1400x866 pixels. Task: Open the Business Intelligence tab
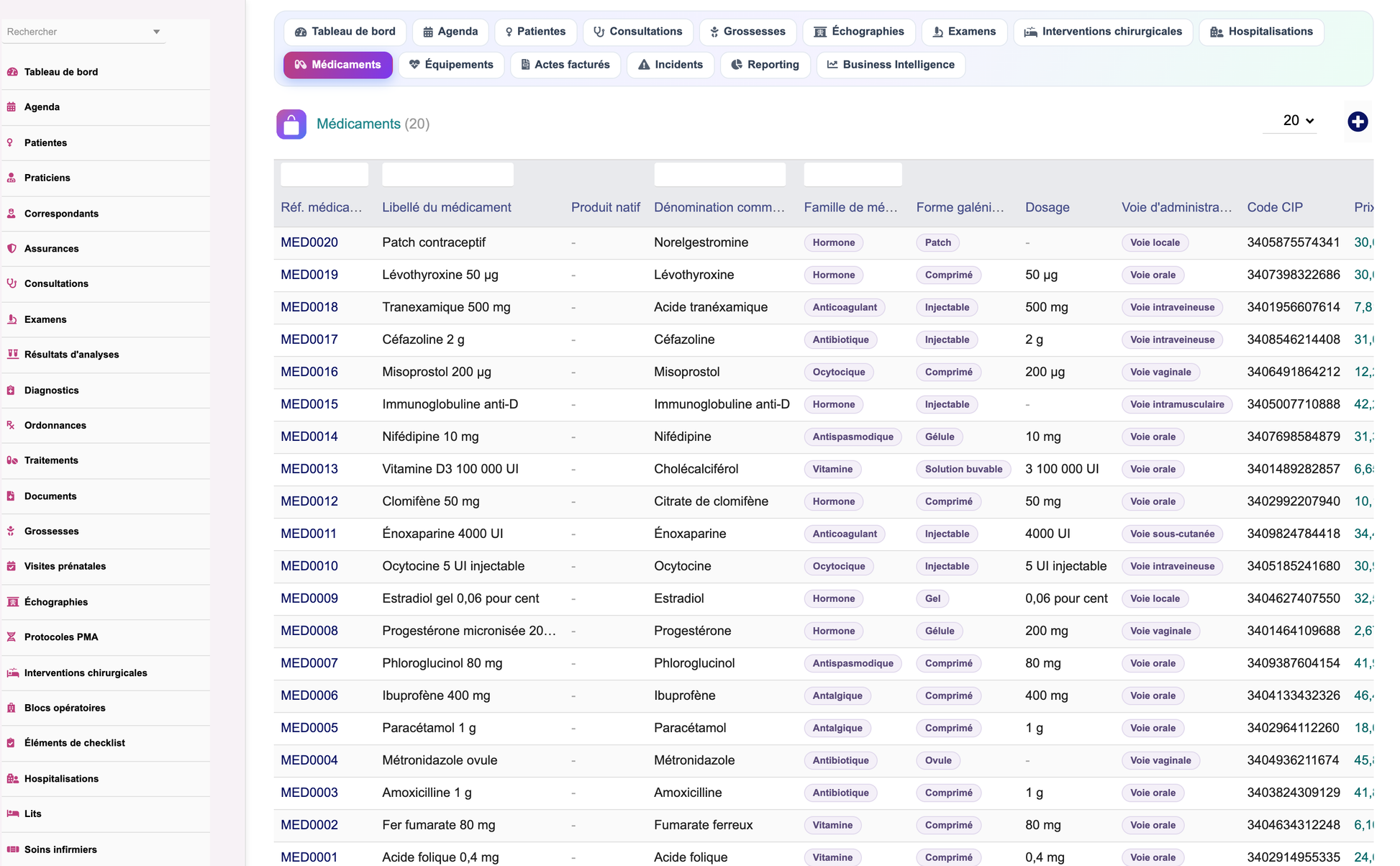(891, 65)
